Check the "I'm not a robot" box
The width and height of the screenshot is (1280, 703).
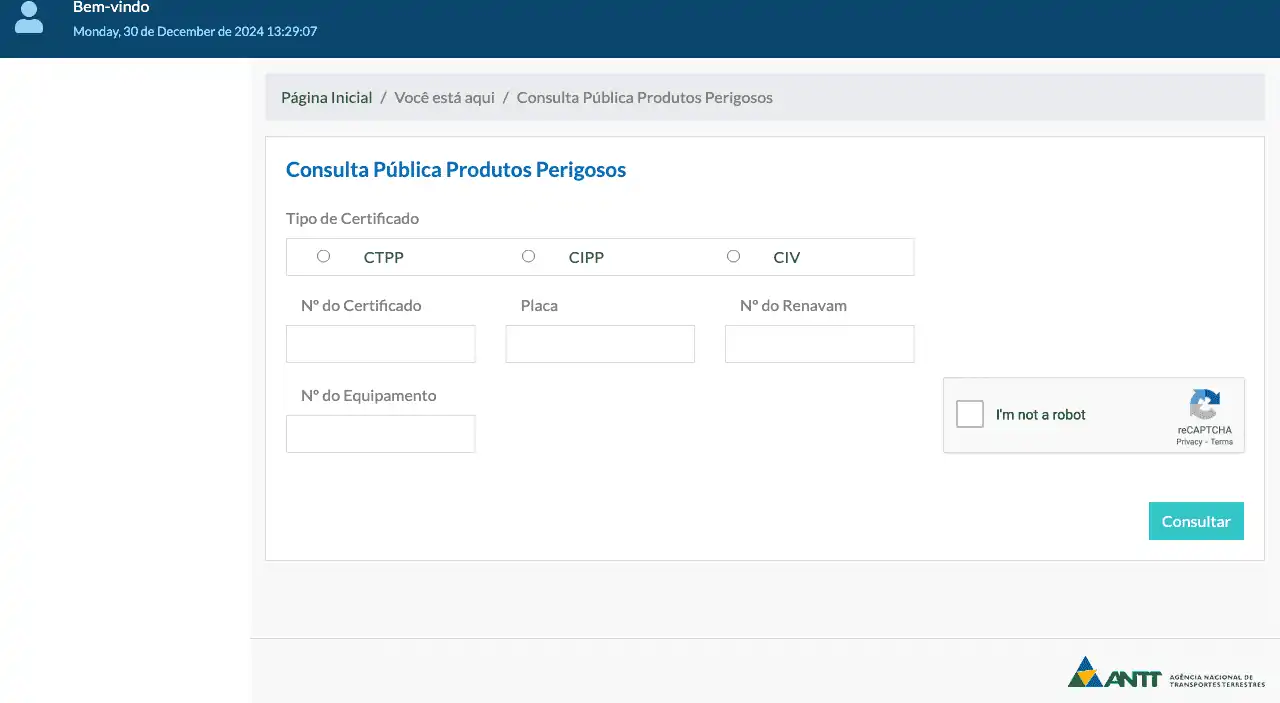(970, 414)
